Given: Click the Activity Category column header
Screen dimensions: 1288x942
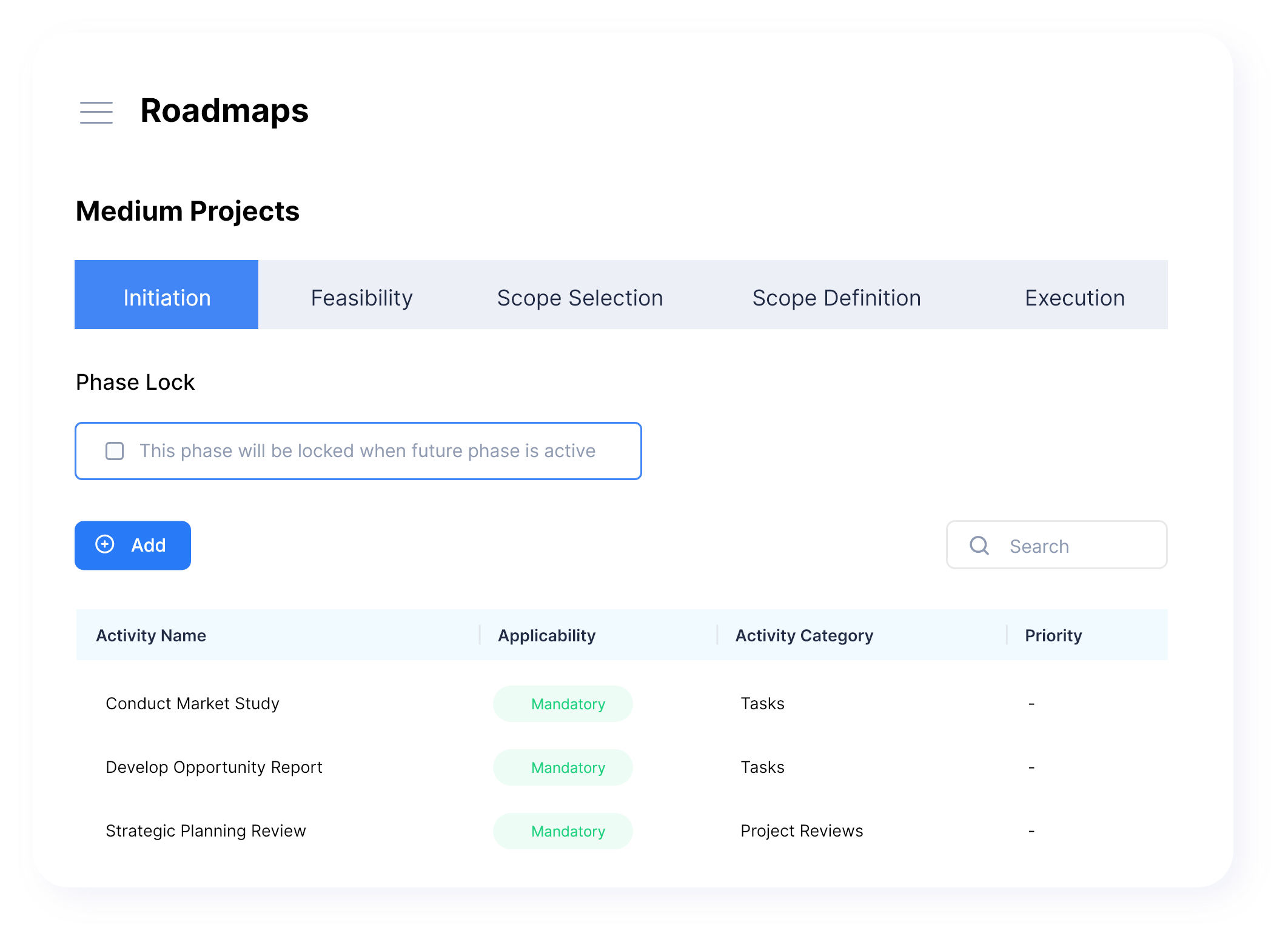Looking at the screenshot, I should [x=804, y=635].
